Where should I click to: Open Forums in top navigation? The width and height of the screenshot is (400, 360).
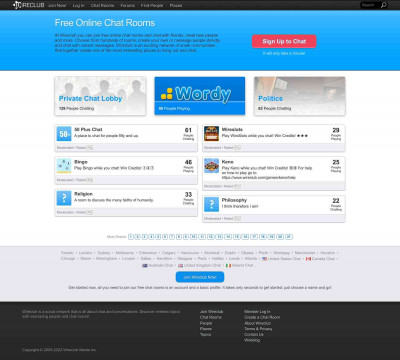point(128,5)
